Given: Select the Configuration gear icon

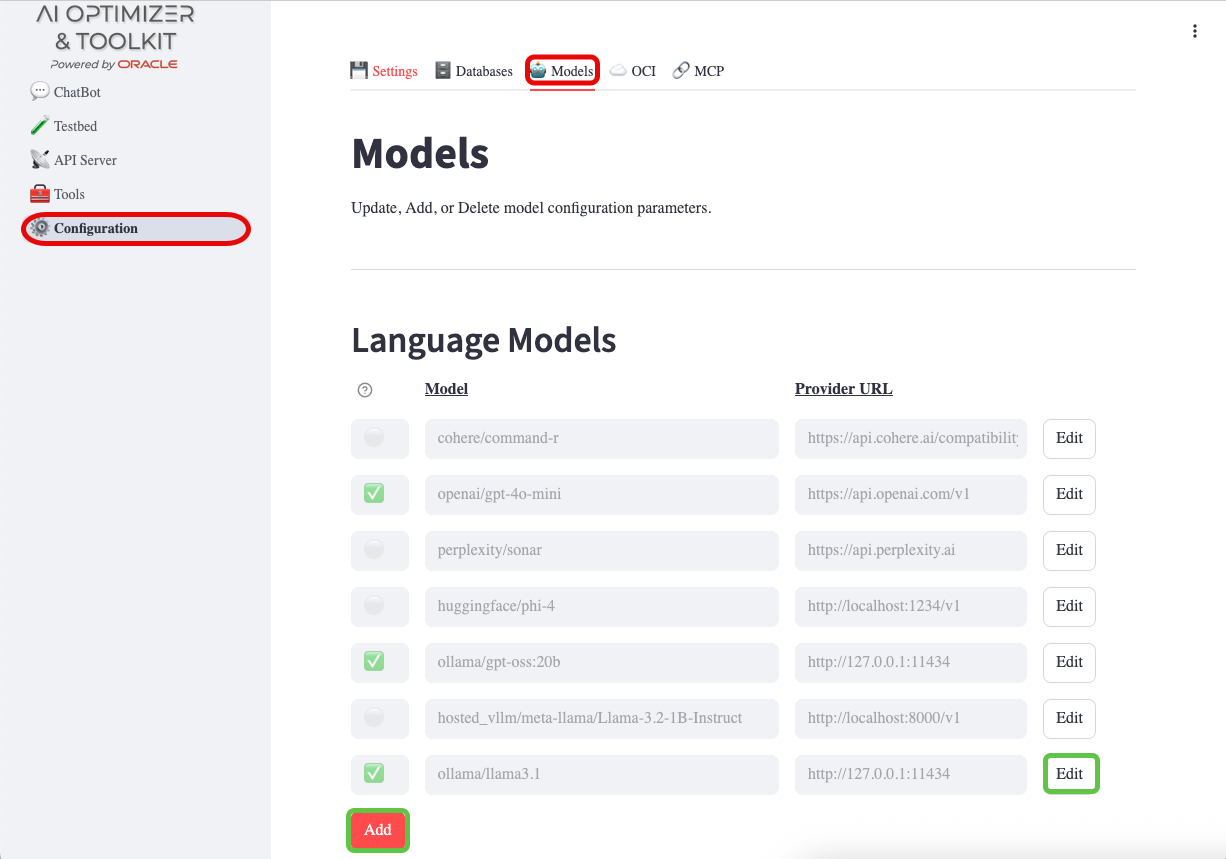Looking at the screenshot, I should [39, 228].
